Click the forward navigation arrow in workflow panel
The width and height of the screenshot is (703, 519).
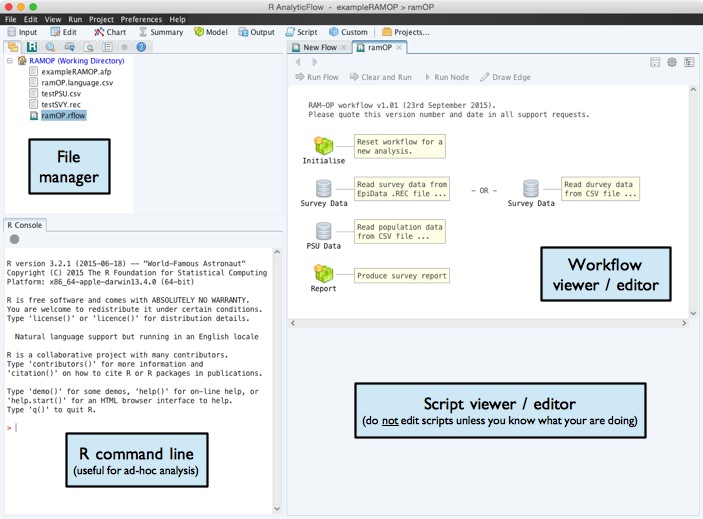click(314, 62)
